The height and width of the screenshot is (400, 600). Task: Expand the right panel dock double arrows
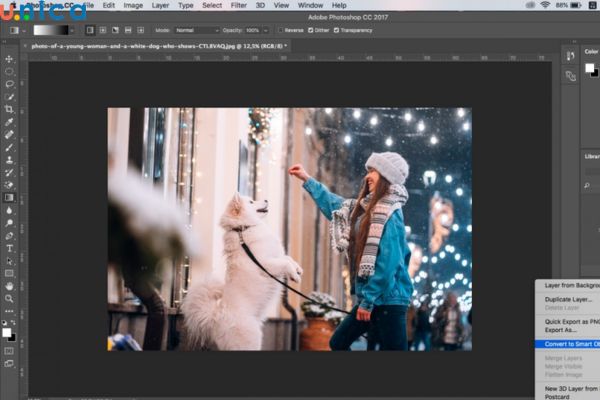tap(574, 41)
